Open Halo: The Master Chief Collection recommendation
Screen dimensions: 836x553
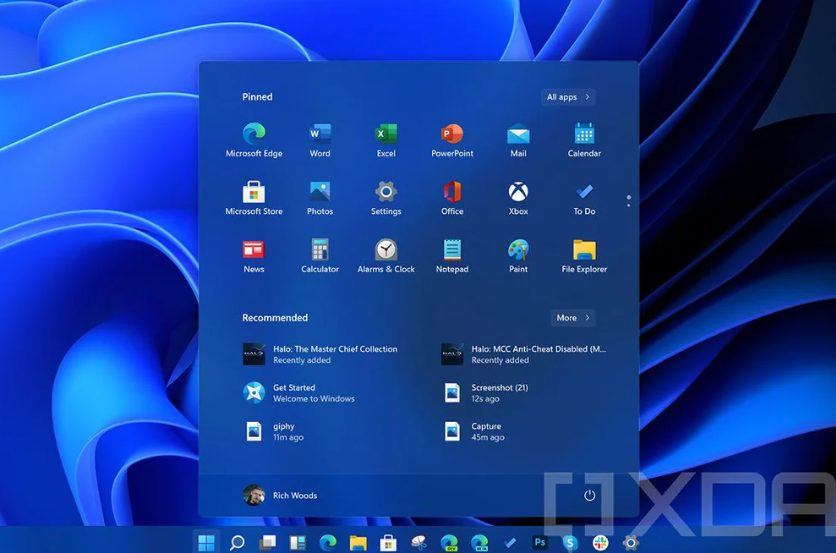[320, 354]
